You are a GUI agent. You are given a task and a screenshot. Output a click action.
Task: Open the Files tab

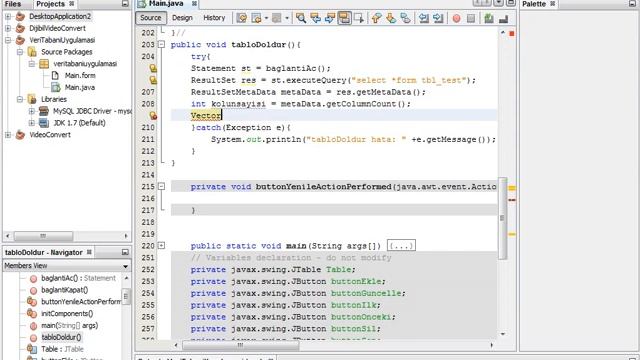(x=13, y=4)
